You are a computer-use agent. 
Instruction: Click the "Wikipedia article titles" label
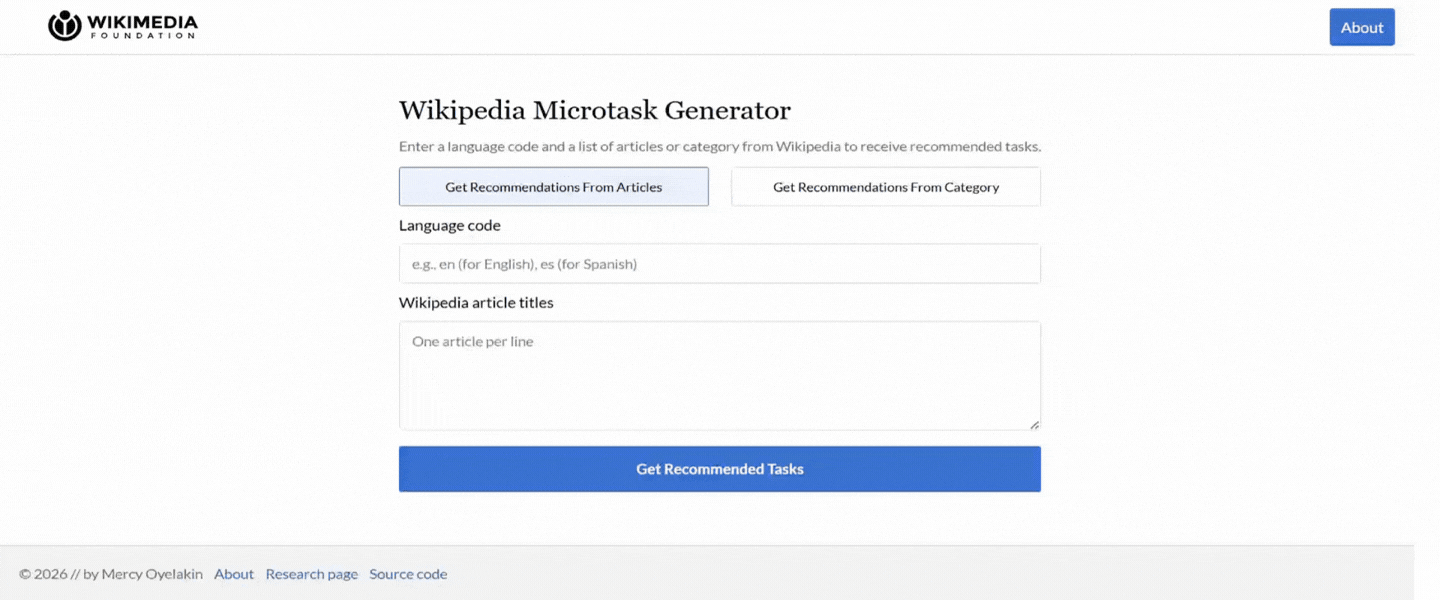tap(476, 303)
